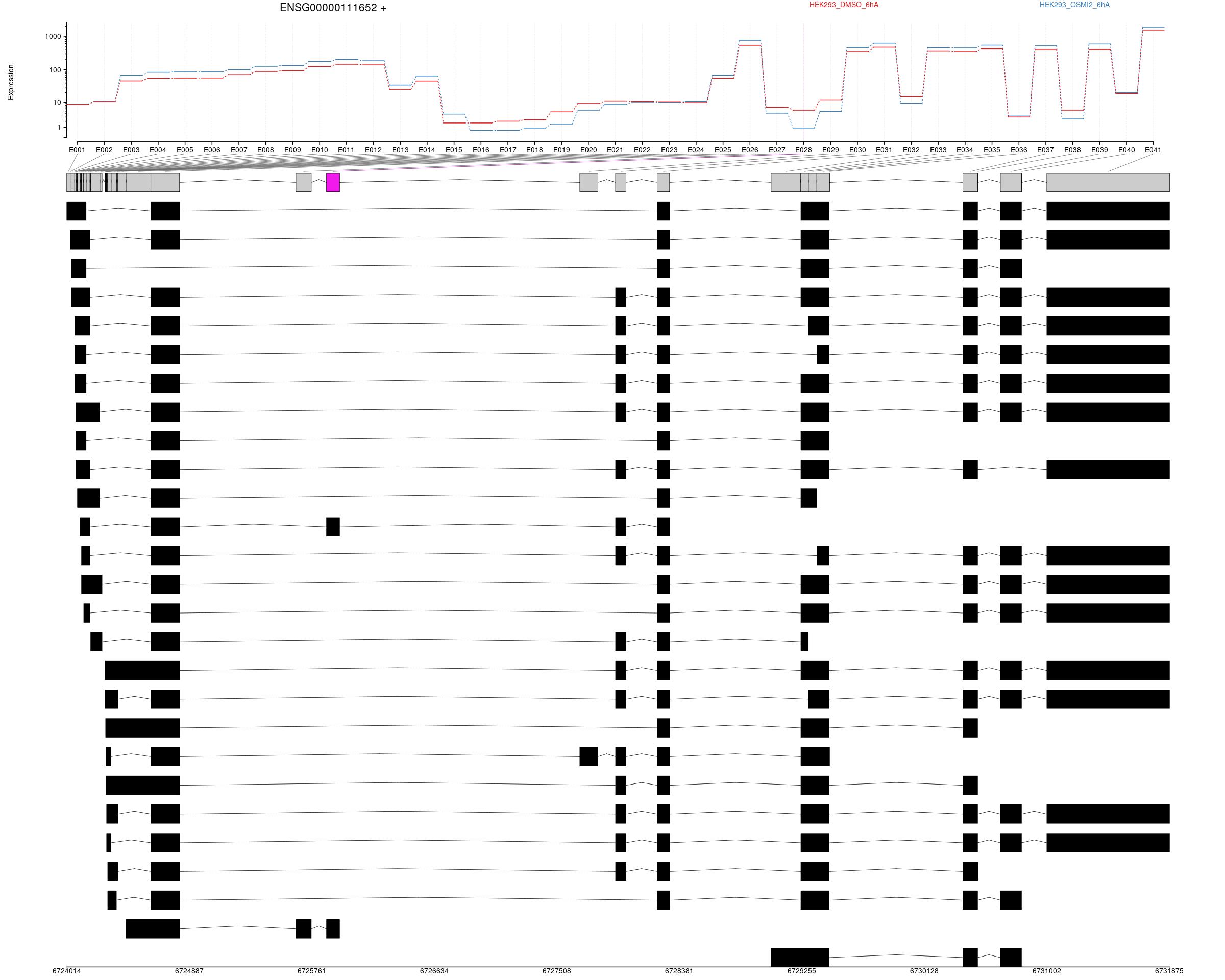The width and height of the screenshot is (1225, 980).
Task: Click genomic coordinate 6729255
Action: pos(802,971)
